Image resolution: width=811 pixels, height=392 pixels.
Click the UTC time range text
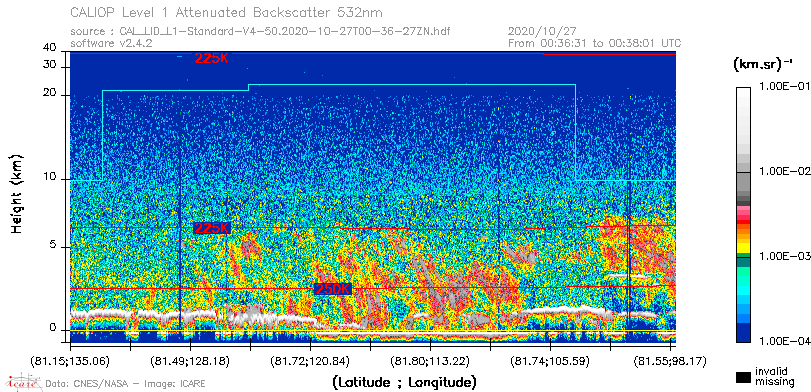click(595, 43)
